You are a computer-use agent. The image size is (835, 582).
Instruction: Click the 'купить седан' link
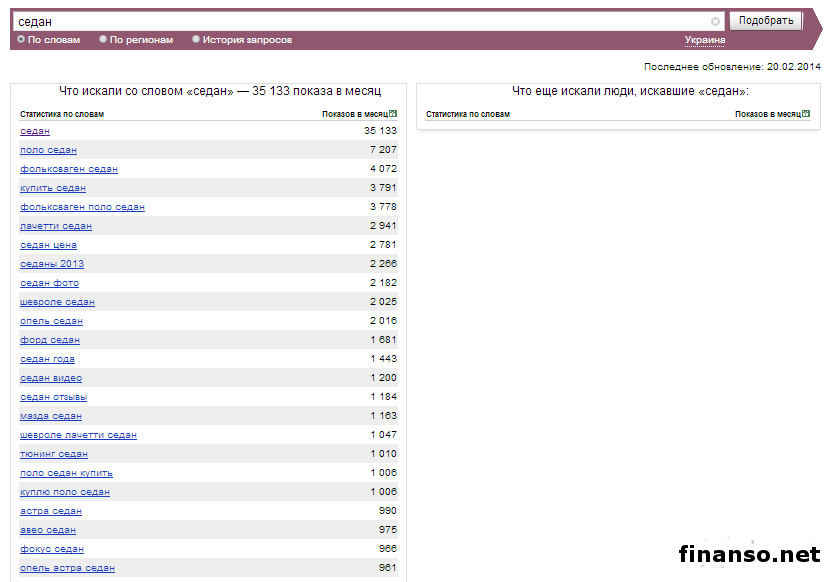click(x=53, y=188)
